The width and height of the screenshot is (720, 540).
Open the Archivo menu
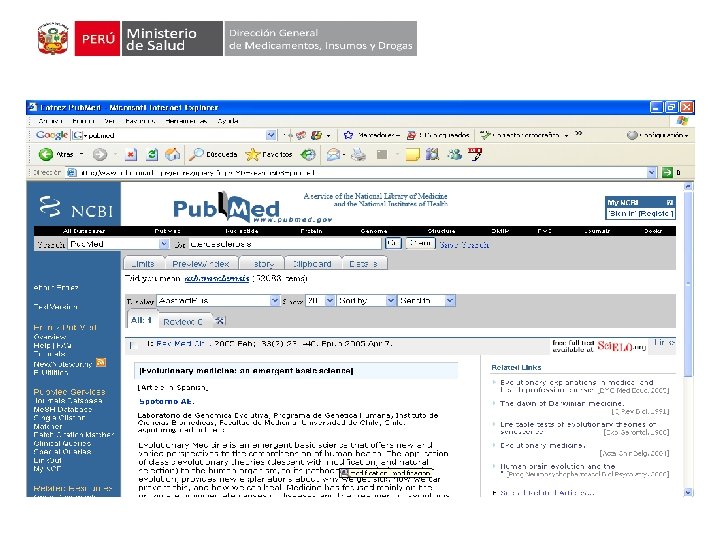click(50, 121)
